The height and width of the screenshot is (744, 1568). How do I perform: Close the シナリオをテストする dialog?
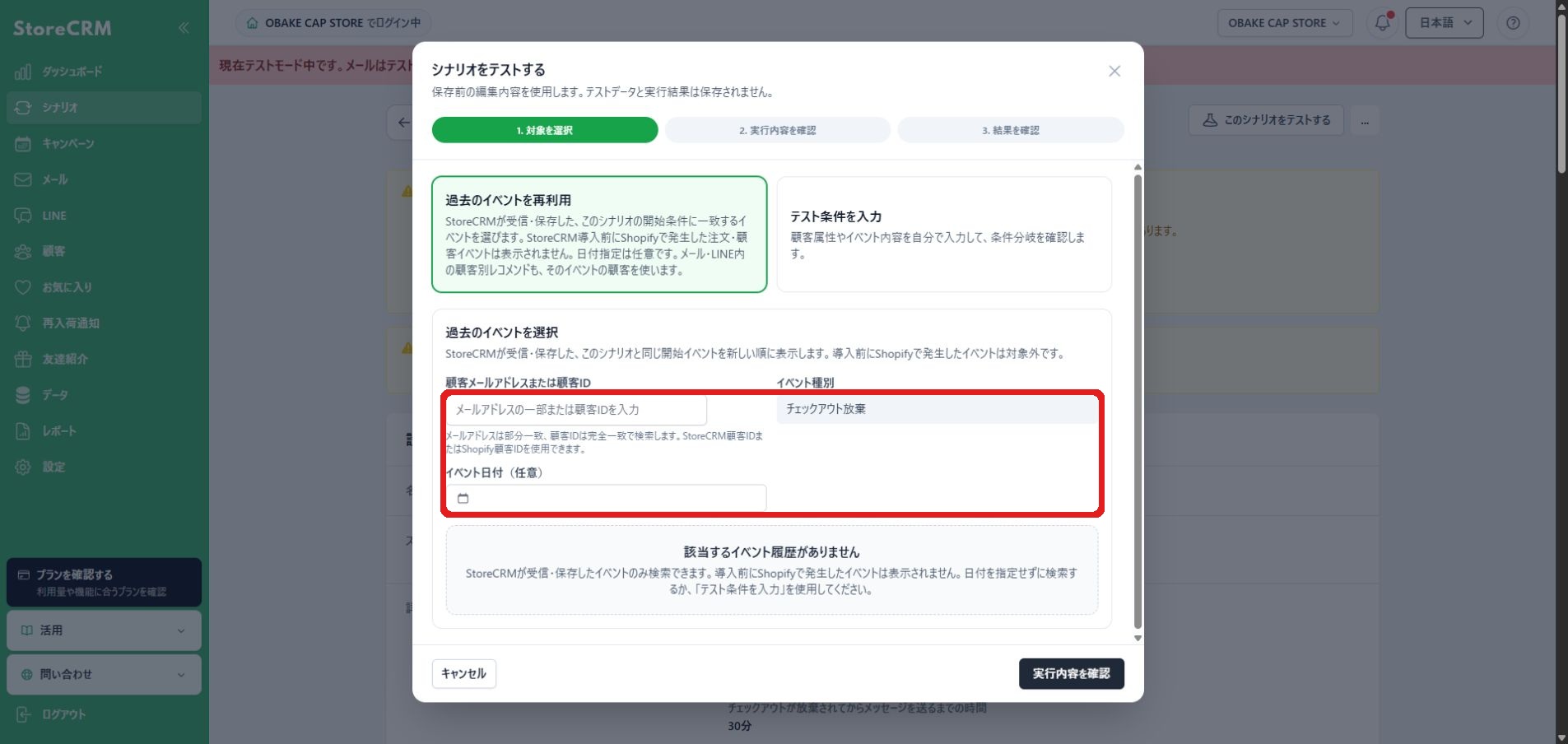click(x=1114, y=71)
